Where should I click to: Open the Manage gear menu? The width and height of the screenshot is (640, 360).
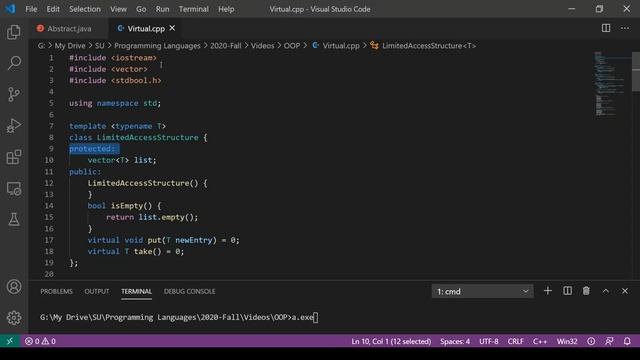tap(14, 318)
